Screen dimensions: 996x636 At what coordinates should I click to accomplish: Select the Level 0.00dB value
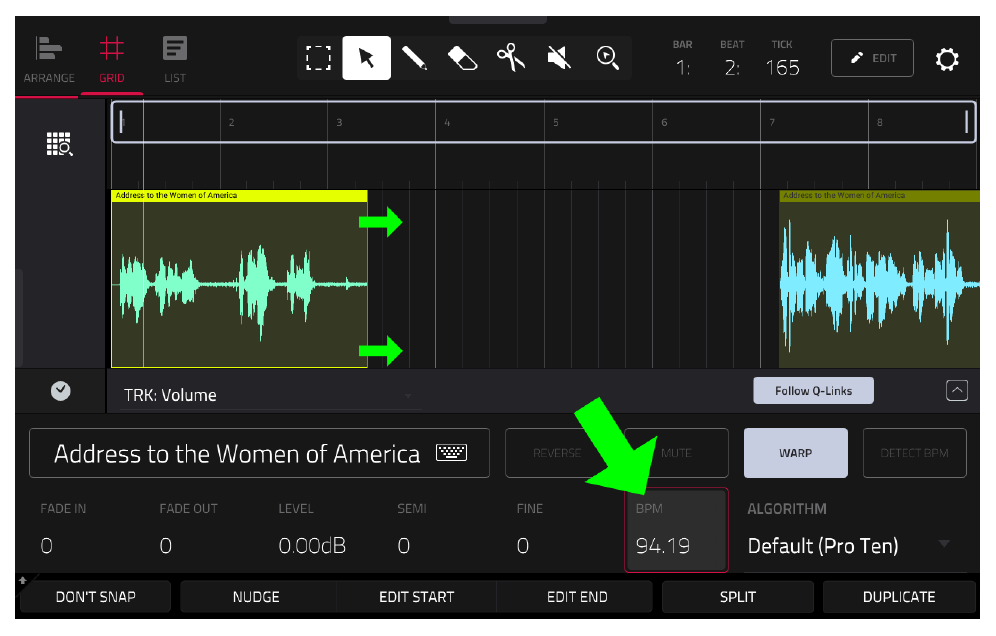click(x=312, y=546)
